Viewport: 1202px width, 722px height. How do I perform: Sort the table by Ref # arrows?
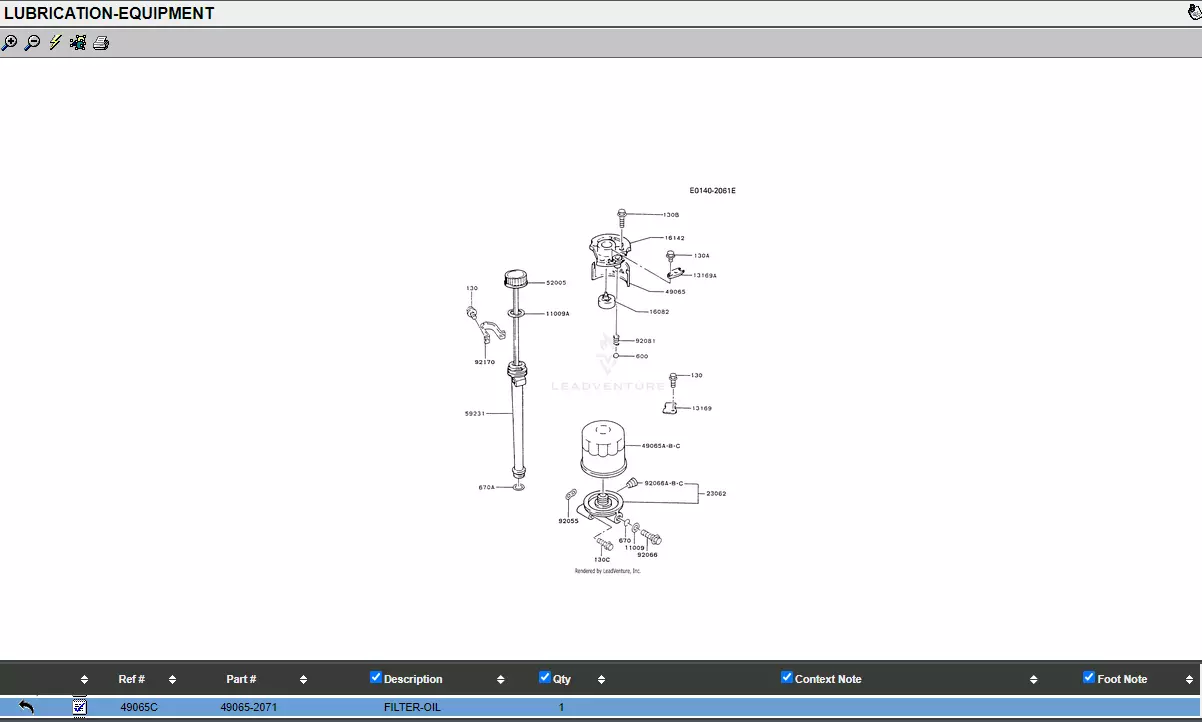172,680
